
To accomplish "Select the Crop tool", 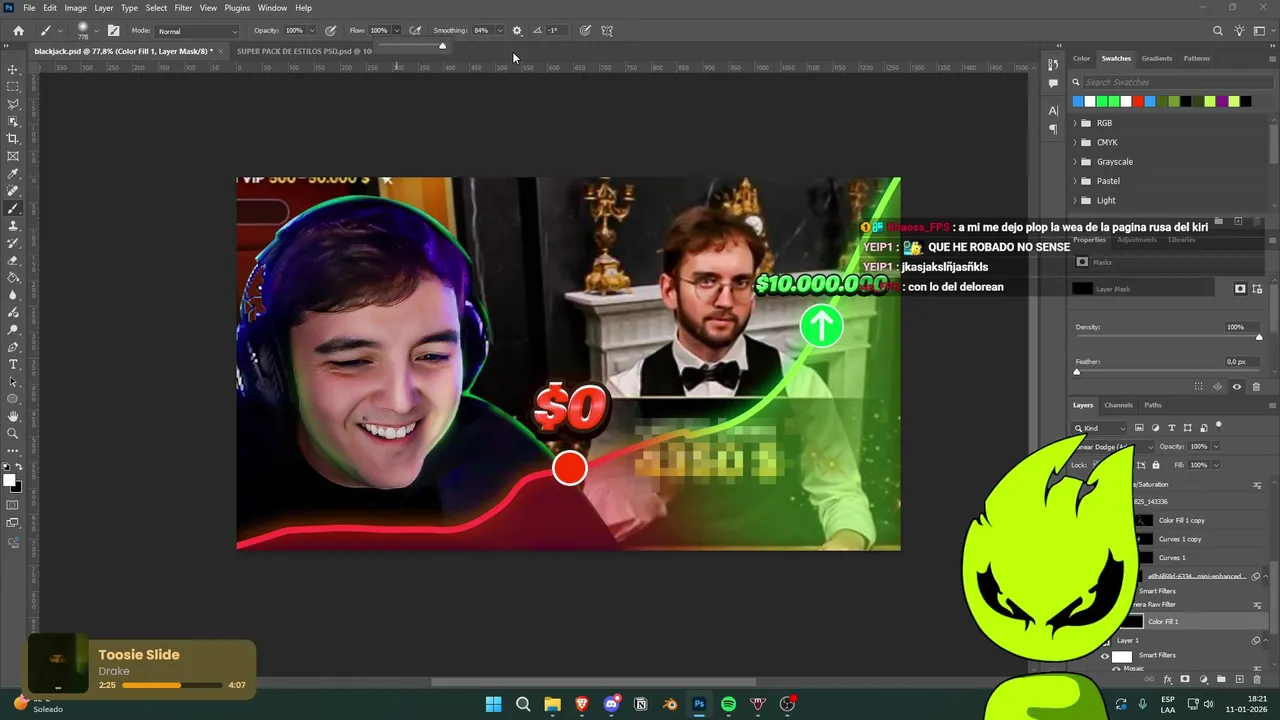I will click(13, 139).
